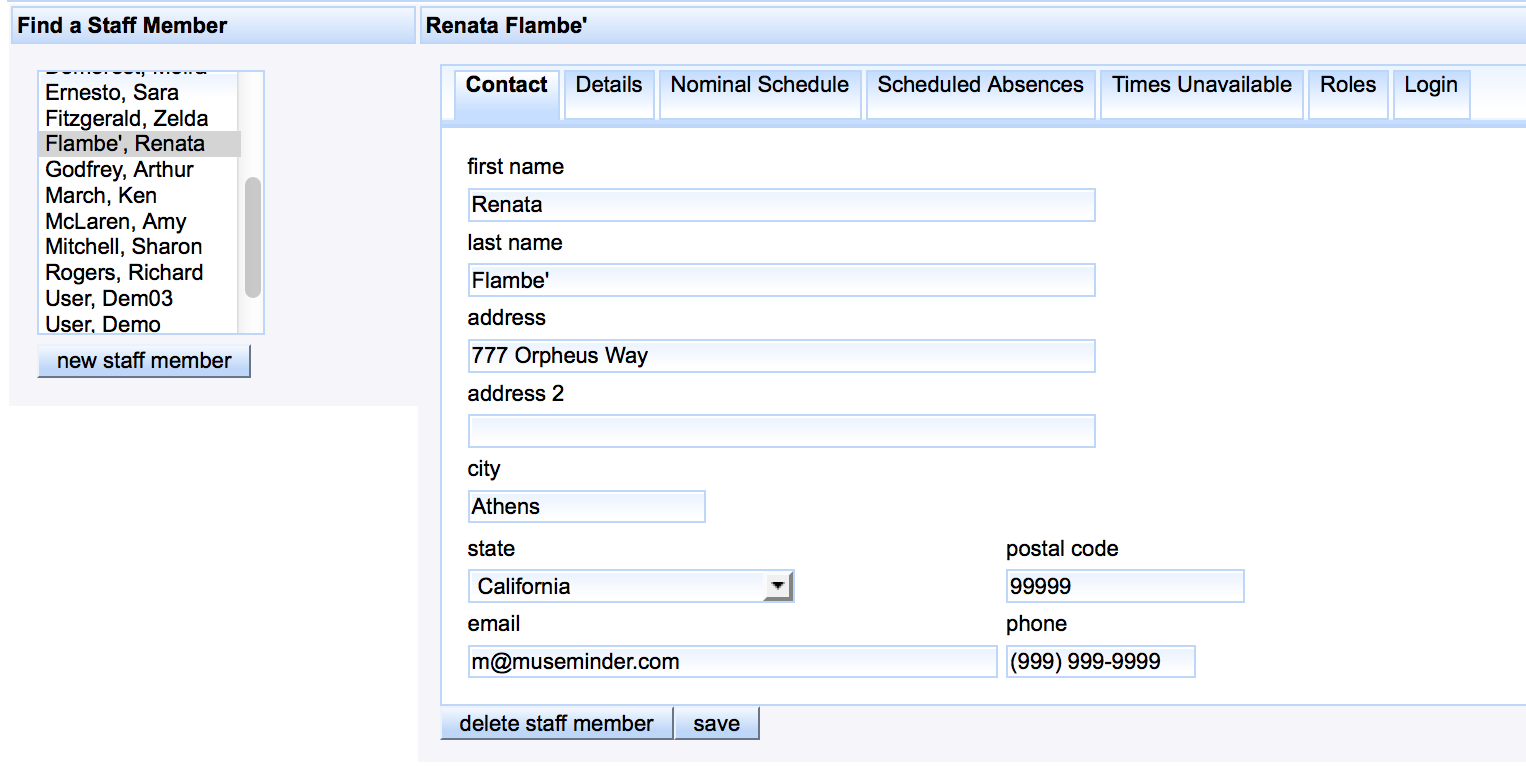This screenshot has height=766, width=1526.
Task: Select Rogers, Richard in staff list
Action: coord(124,273)
